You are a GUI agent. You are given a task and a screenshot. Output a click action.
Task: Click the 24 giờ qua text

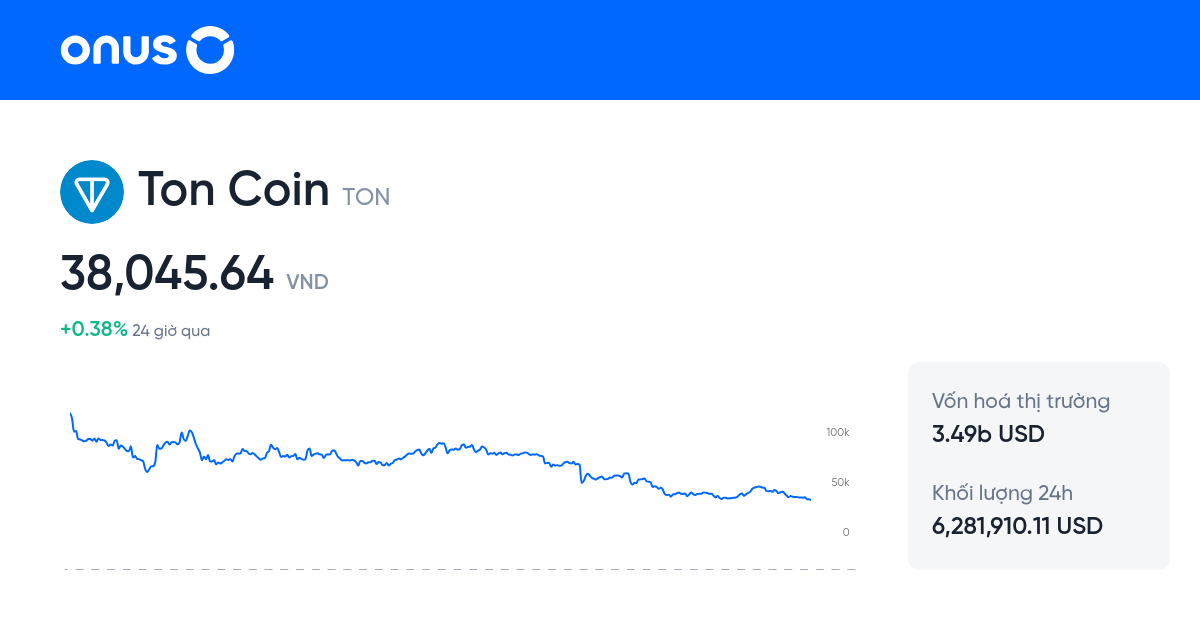[x=170, y=329]
